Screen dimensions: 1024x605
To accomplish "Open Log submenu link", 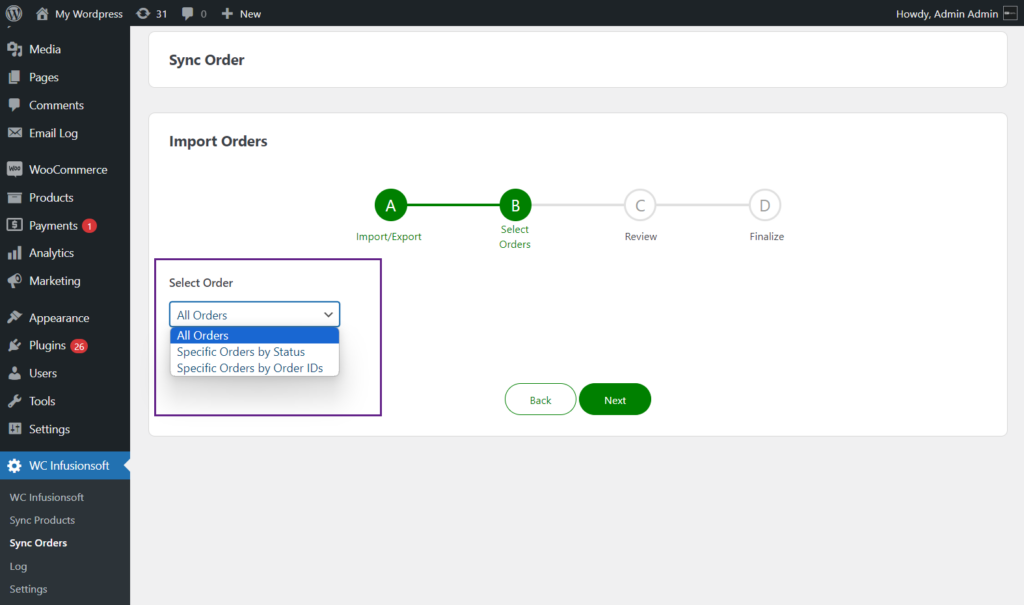I will (x=18, y=566).
